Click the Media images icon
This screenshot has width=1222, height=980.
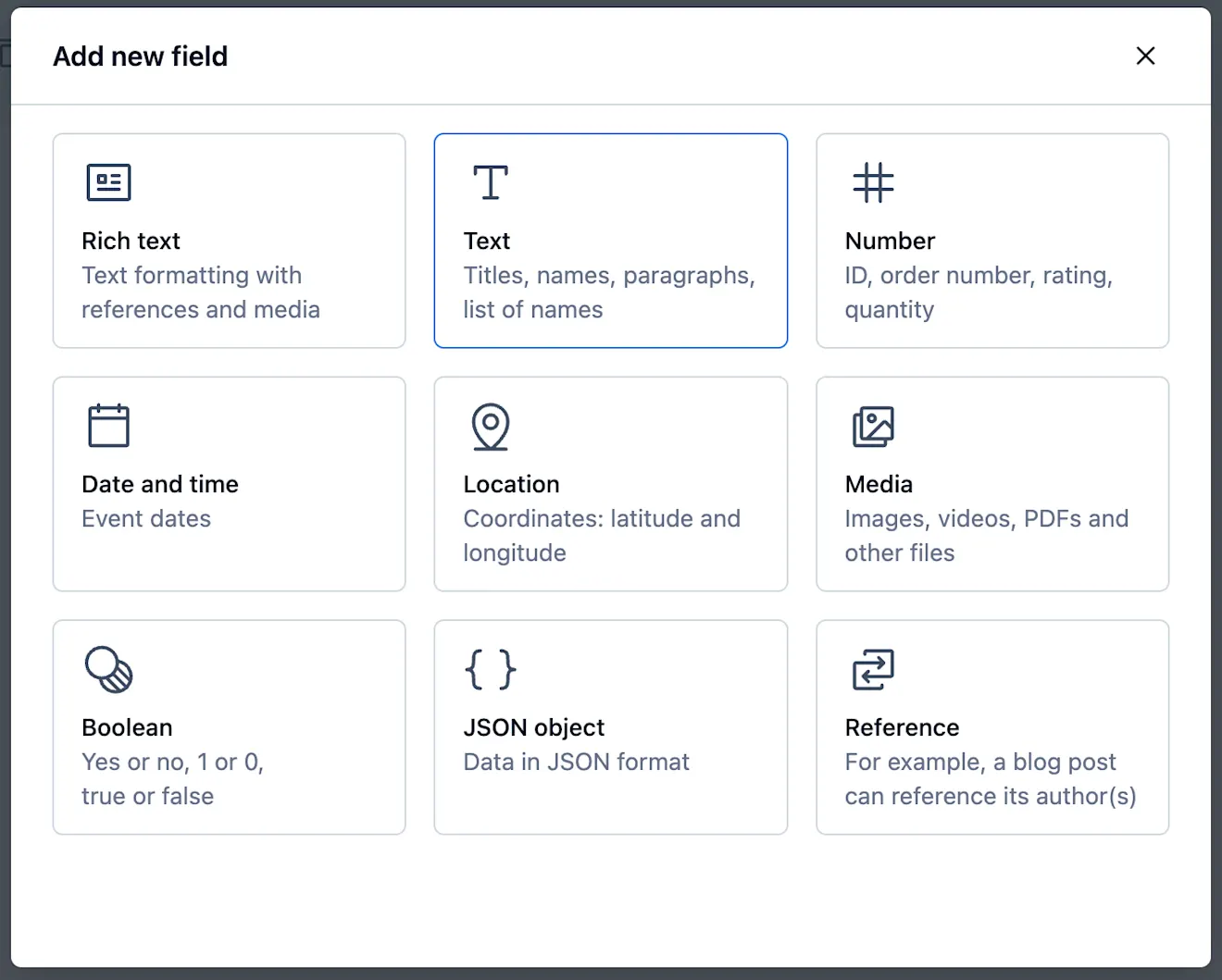873,426
